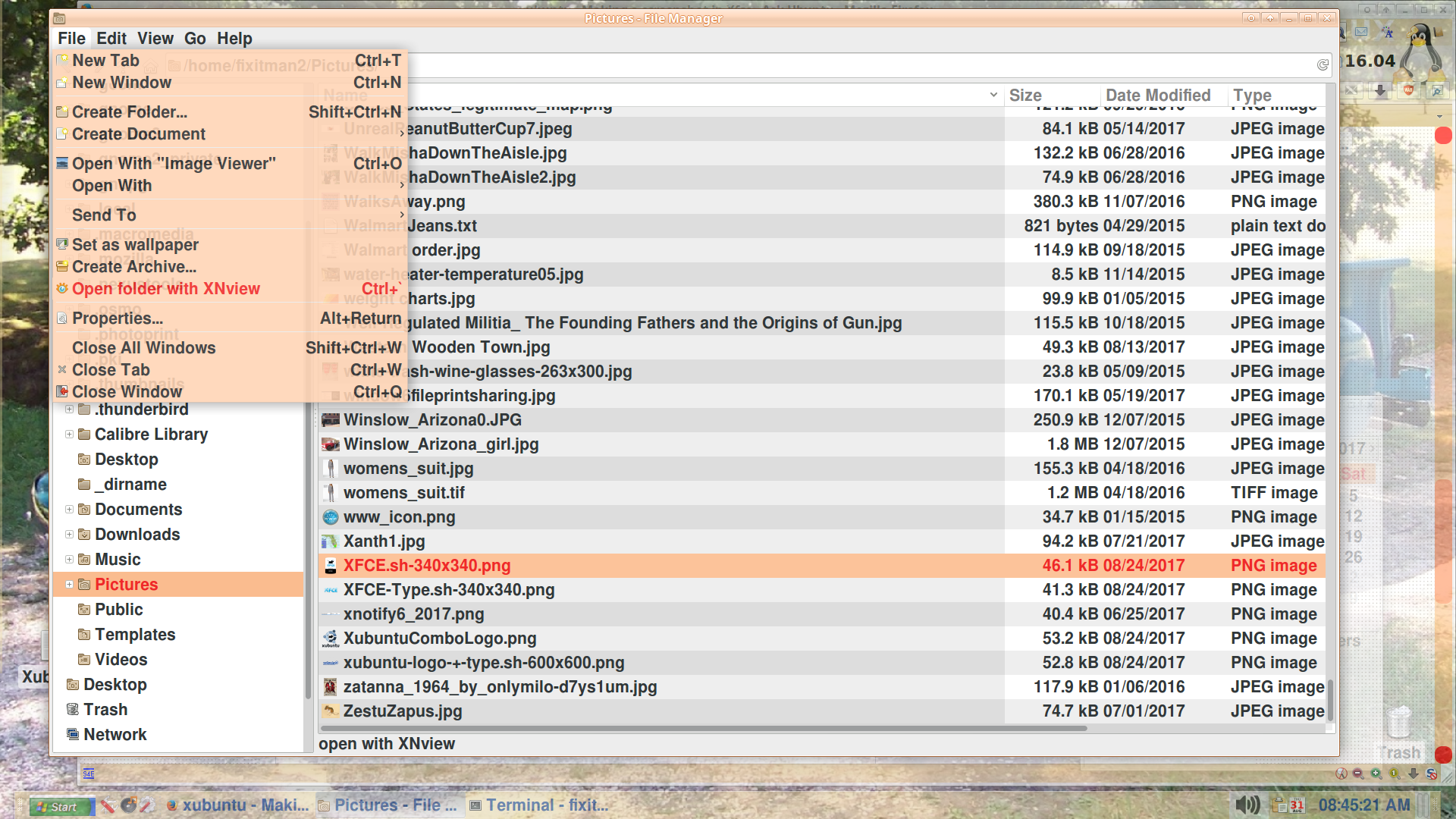Choose Set as wallpaper menu entry
This screenshot has width=1456, height=819.
[x=135, y=245]
